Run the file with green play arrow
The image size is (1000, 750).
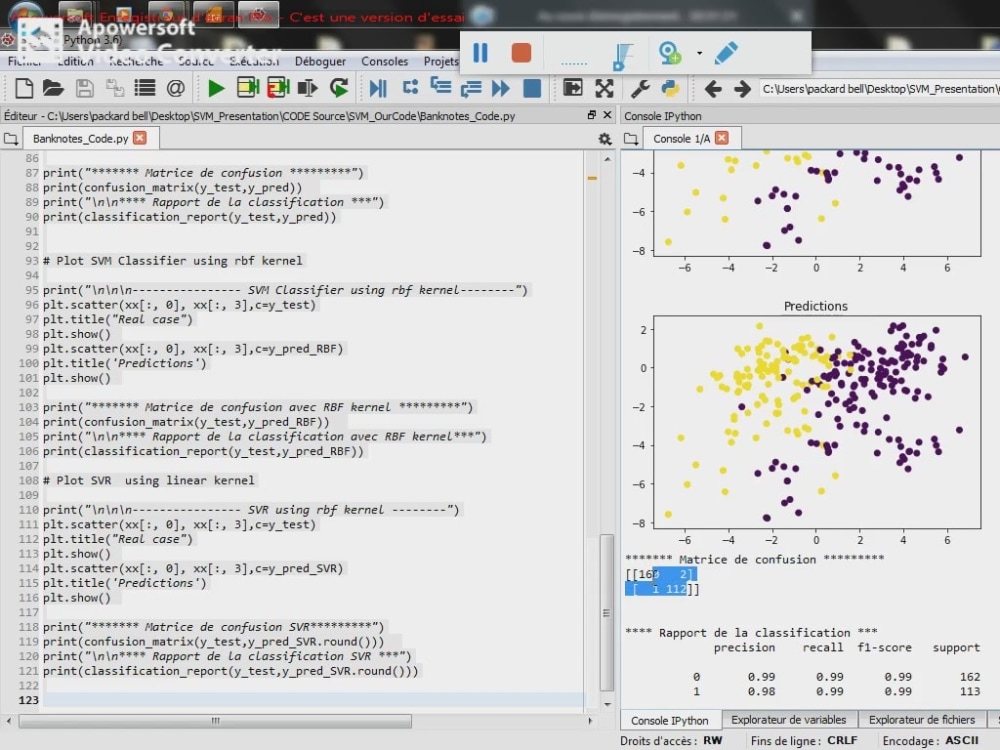tap(216, 88)
